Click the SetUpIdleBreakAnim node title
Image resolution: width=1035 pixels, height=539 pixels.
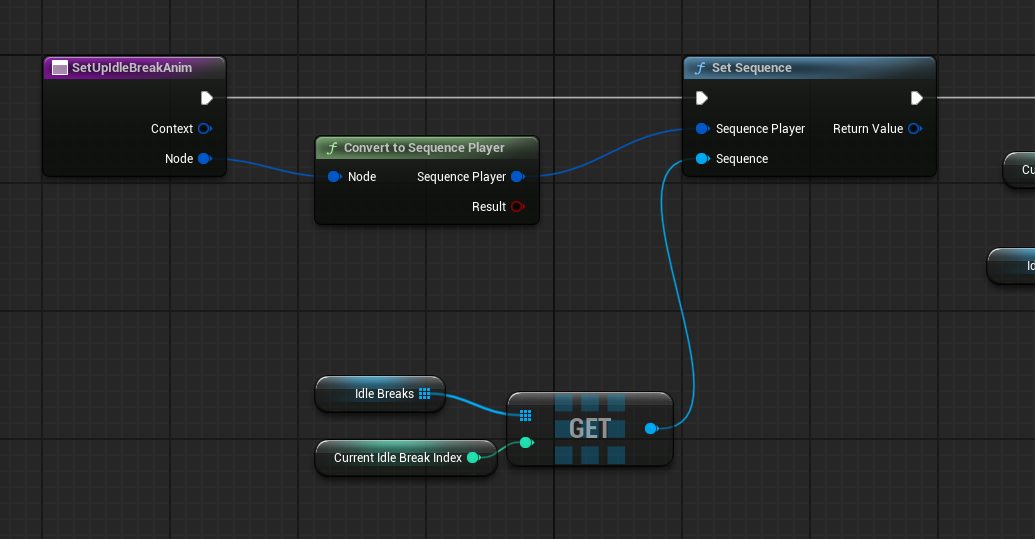click(132, 67)
